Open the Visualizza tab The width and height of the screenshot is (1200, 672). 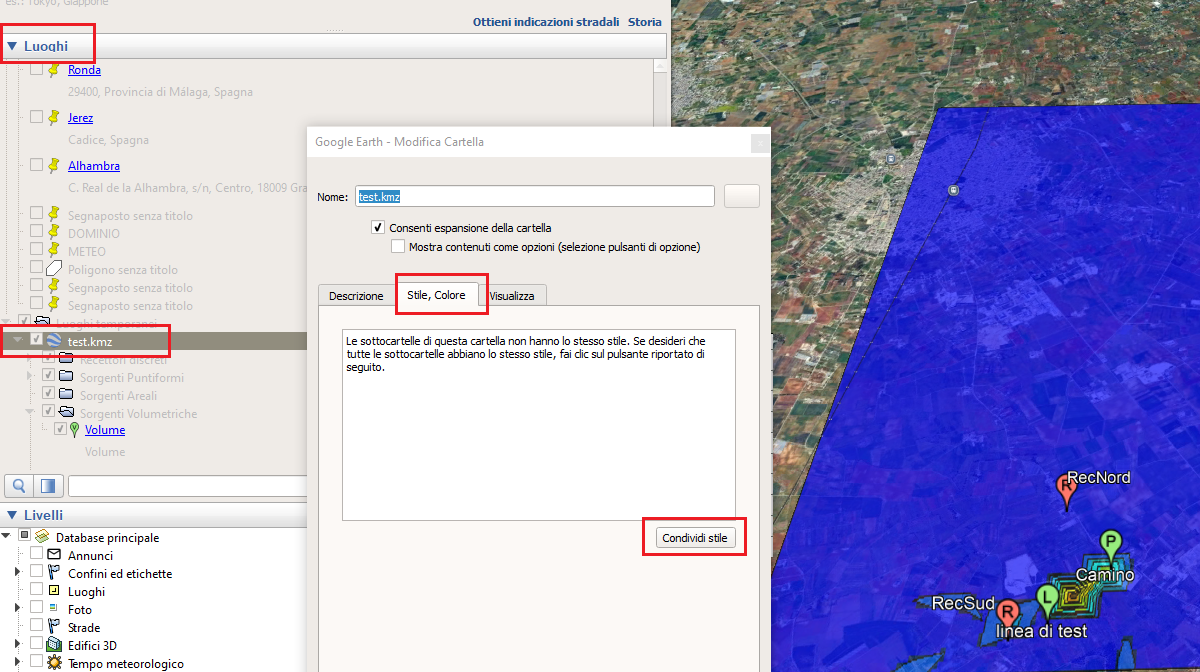(511, 296)
